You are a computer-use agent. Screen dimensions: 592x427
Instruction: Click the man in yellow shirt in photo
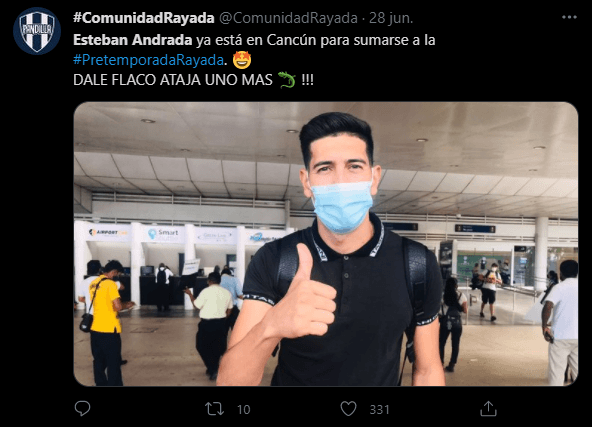tap(104, 322)
